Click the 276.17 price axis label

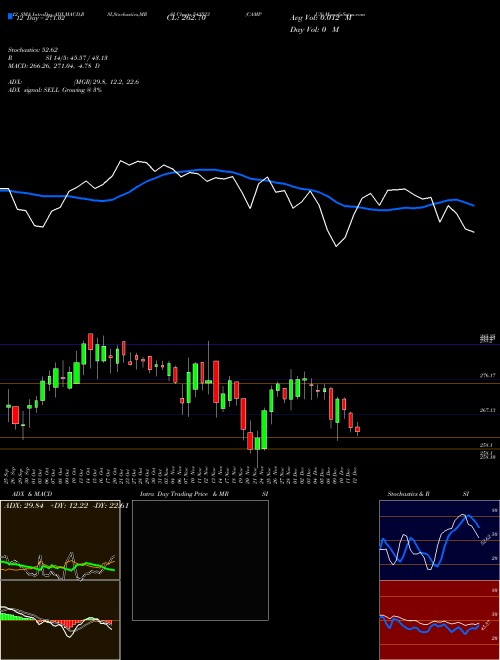(x=488, y=375)
